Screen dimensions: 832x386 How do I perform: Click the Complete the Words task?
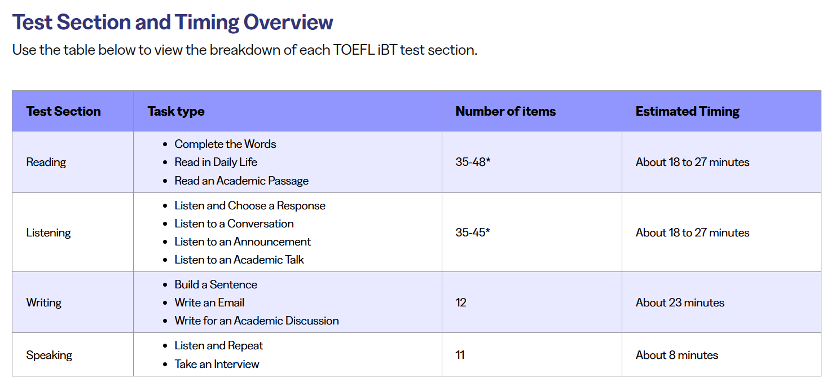click(225, 144)
